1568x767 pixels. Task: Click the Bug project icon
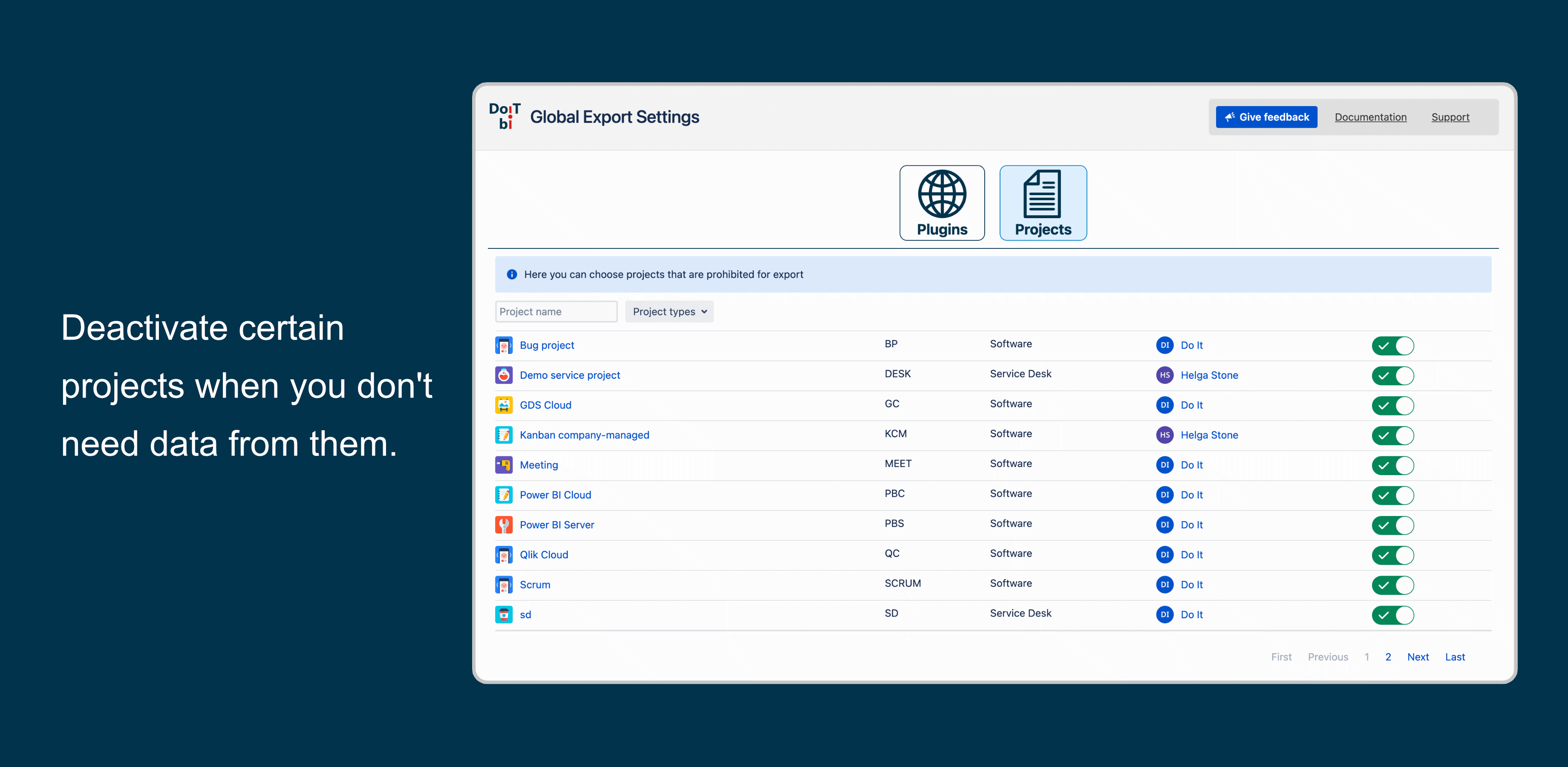(x=503, y=345)
